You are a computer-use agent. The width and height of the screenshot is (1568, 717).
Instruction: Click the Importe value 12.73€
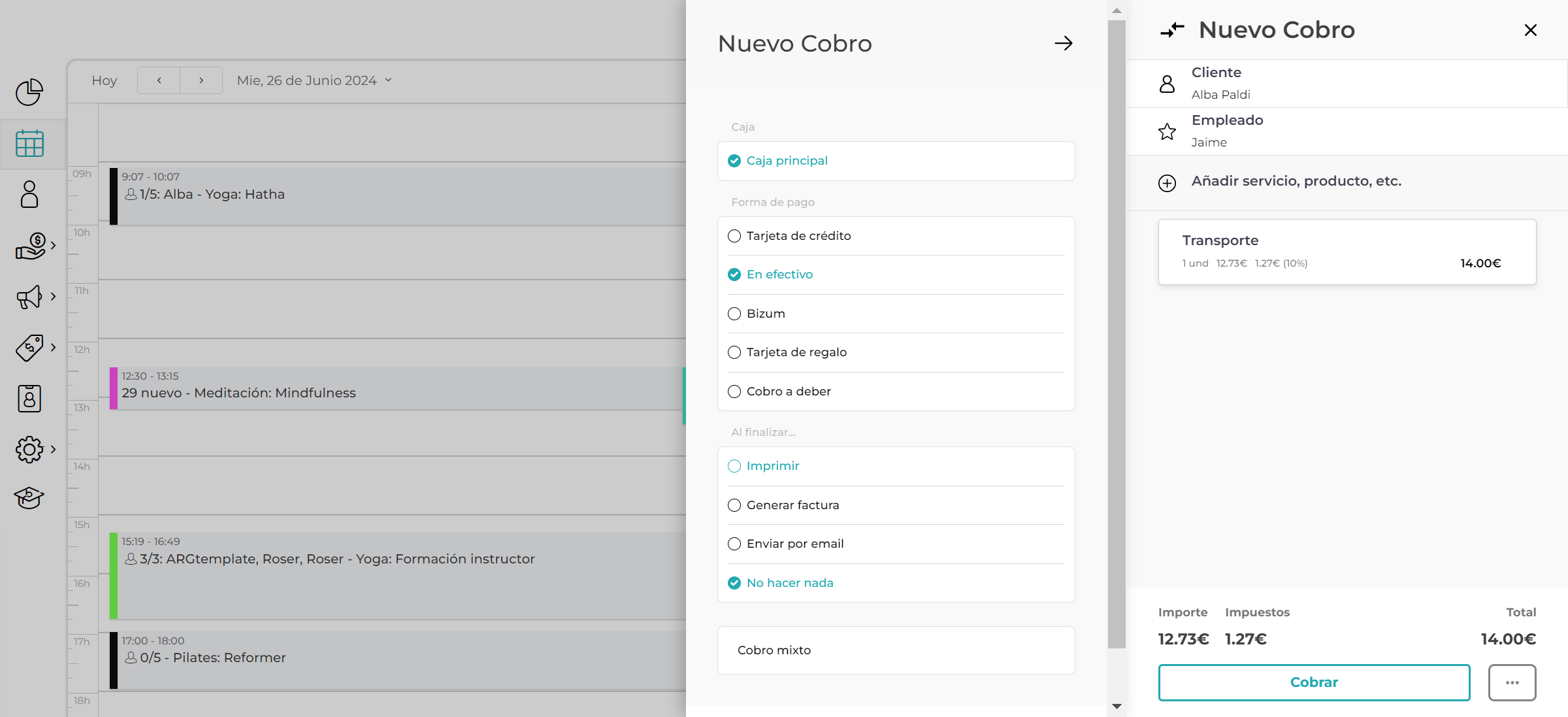pos(1183,639)
